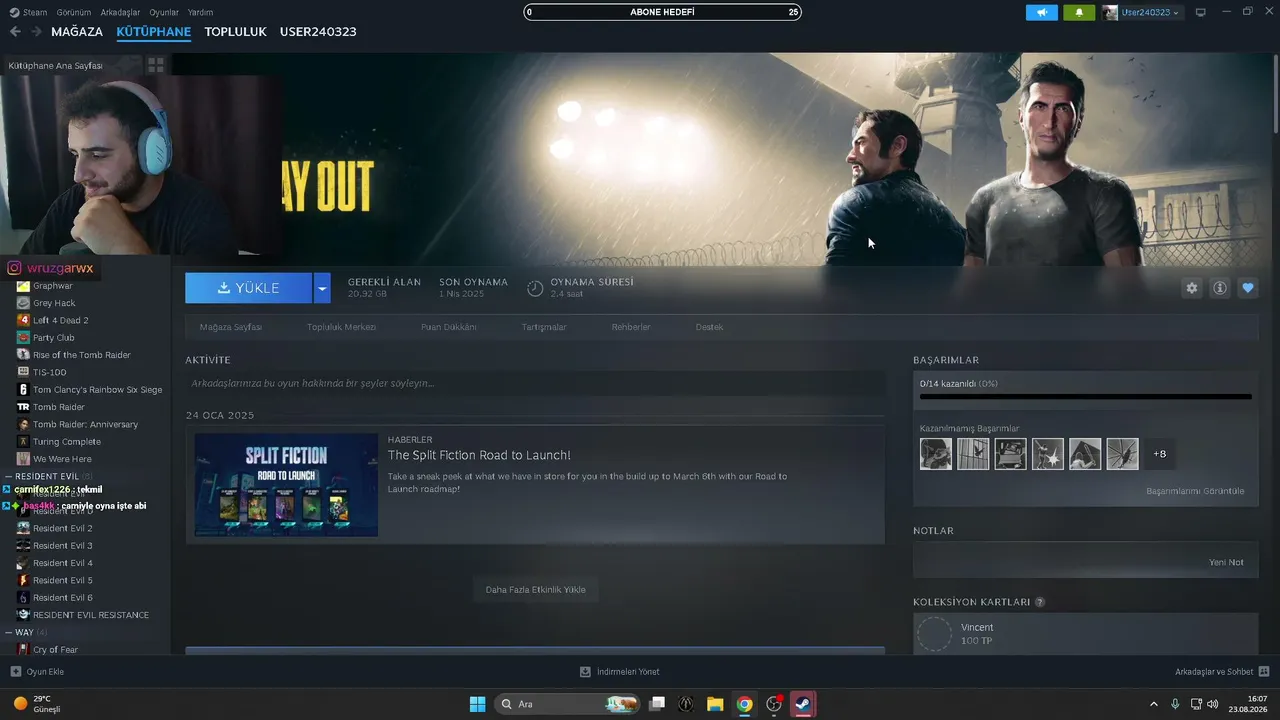Image resolution: width=1280 pixels, height=720 pixels.
Task: Open the Yardım menu
Action: point(200,12)
